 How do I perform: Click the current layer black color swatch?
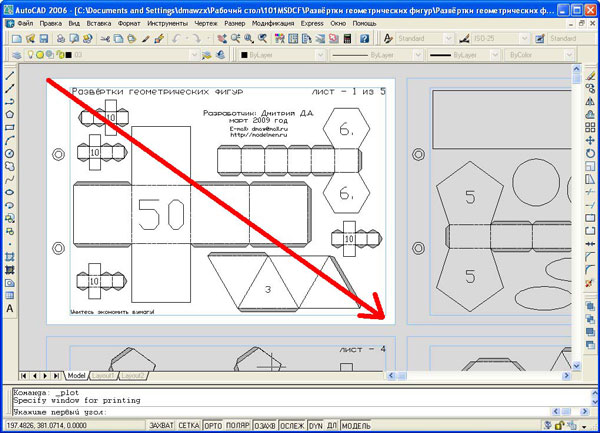(69, 55)
